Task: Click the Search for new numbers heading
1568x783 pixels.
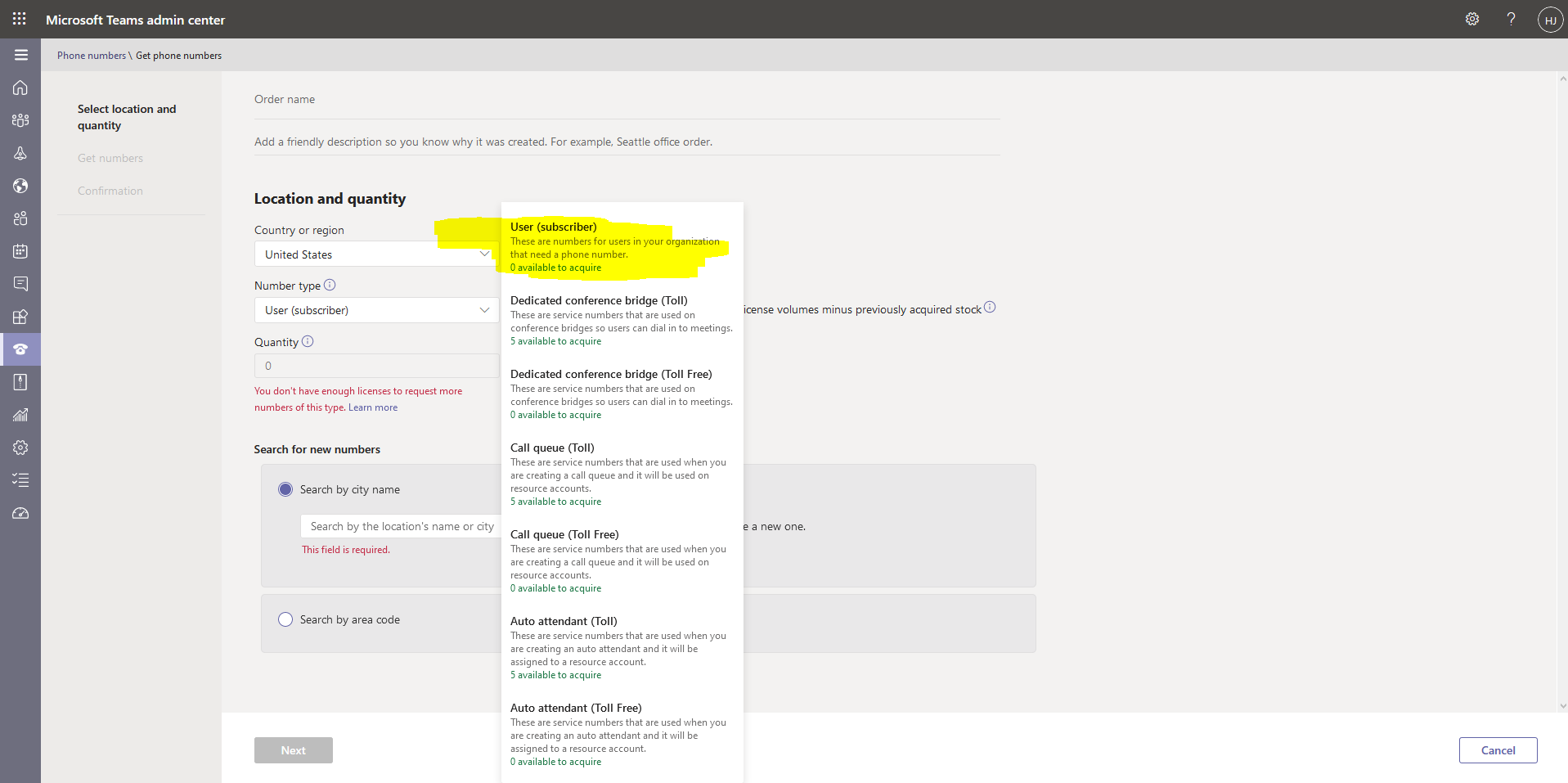Action: pos(317,449)
